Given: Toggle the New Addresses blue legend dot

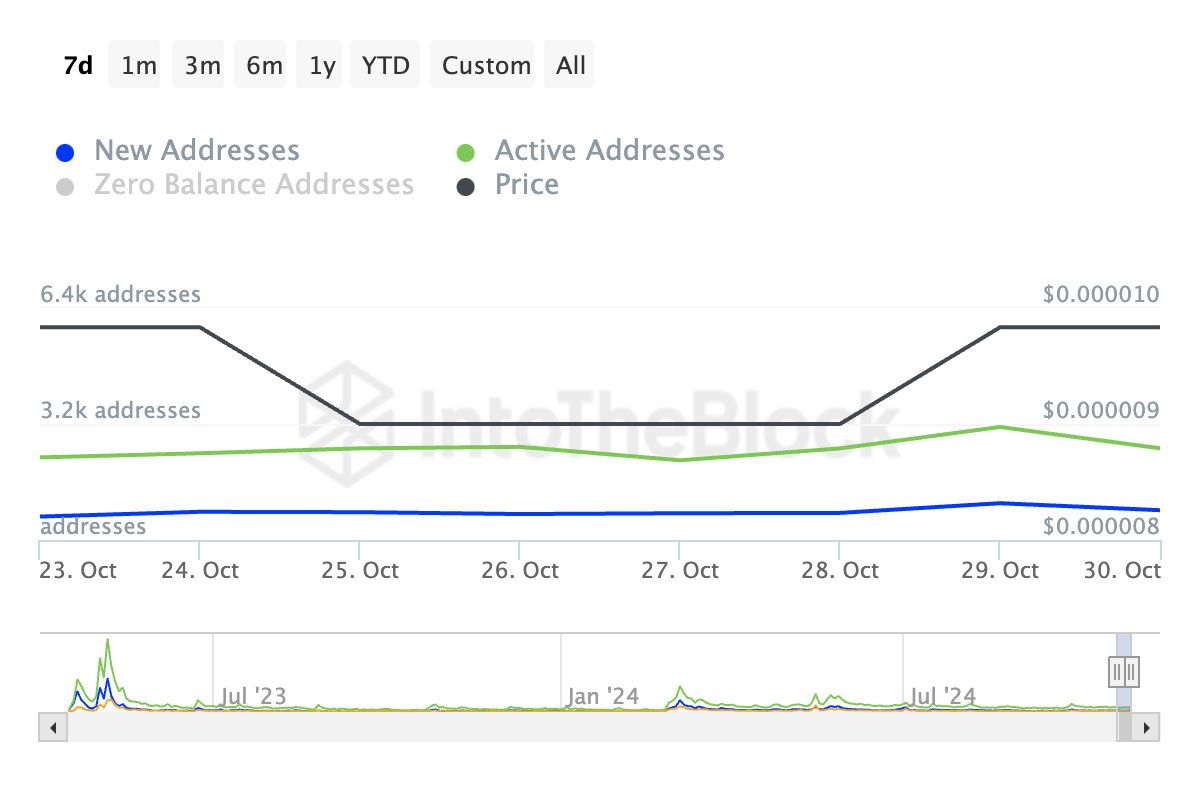Looking at the screenshot, I should 65,153.
